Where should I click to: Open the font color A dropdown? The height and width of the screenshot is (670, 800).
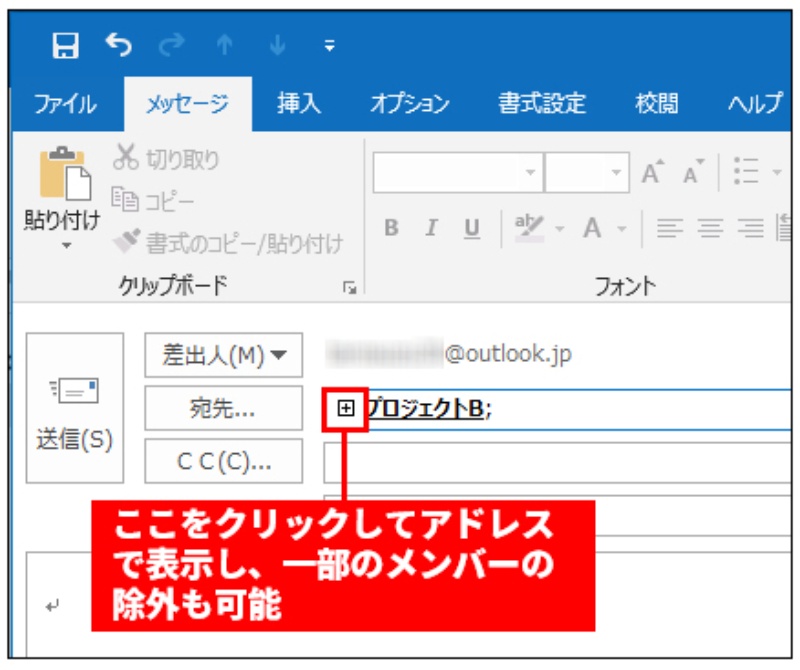coord(620,228)
